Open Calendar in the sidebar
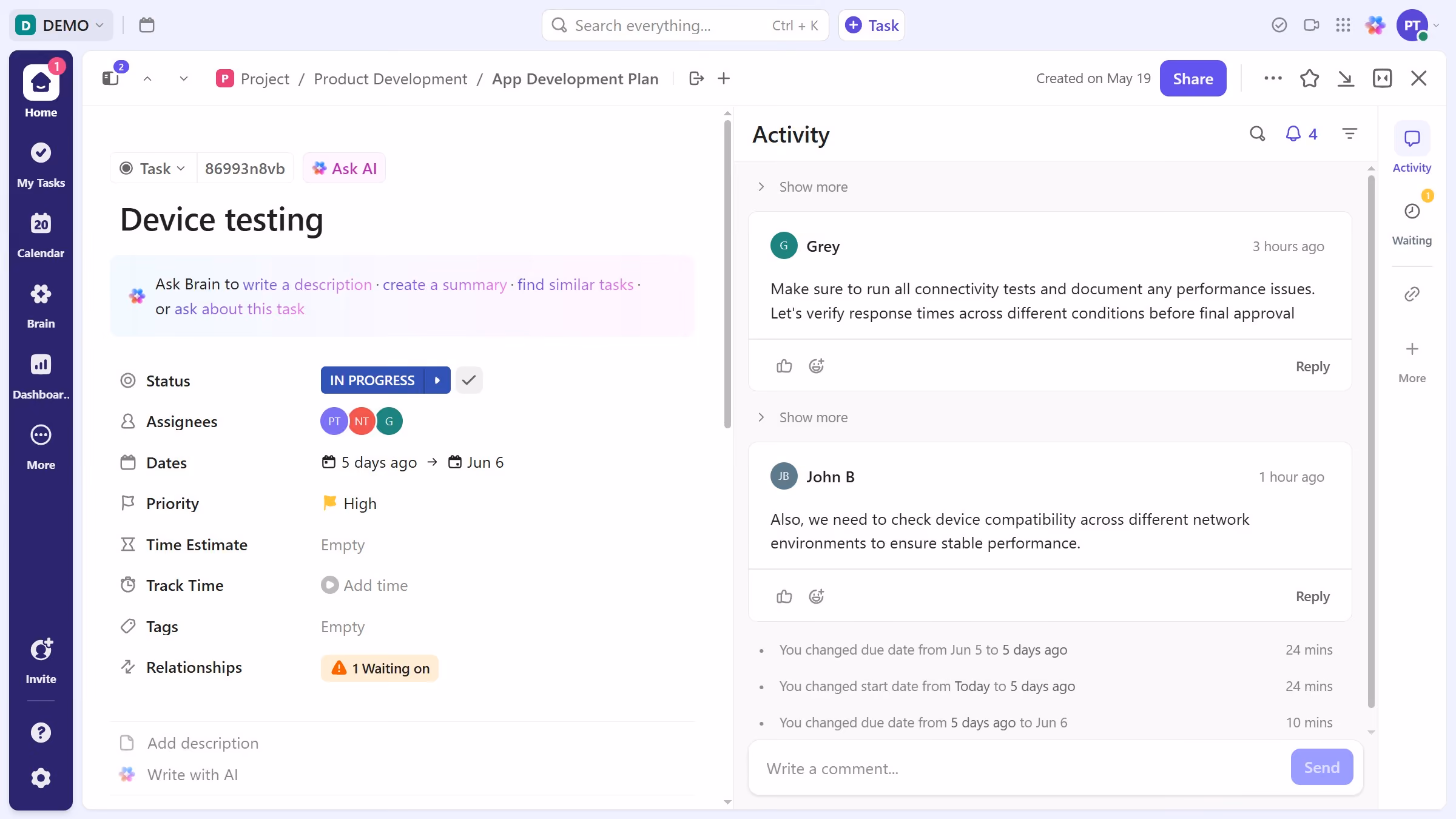Viewport: 1456px width, 819px height. (41, 235)
